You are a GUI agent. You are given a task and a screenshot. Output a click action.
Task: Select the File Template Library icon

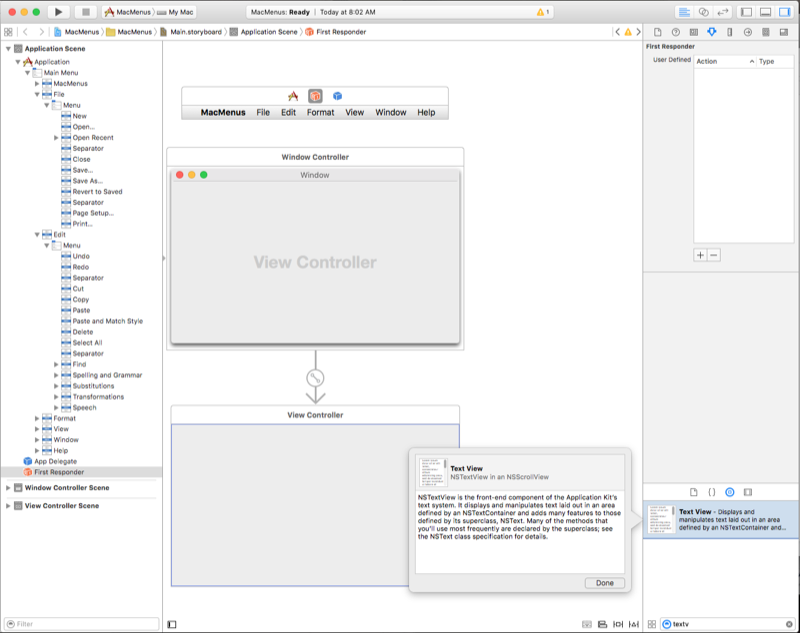pyautogui.click(x=693, y=492)
